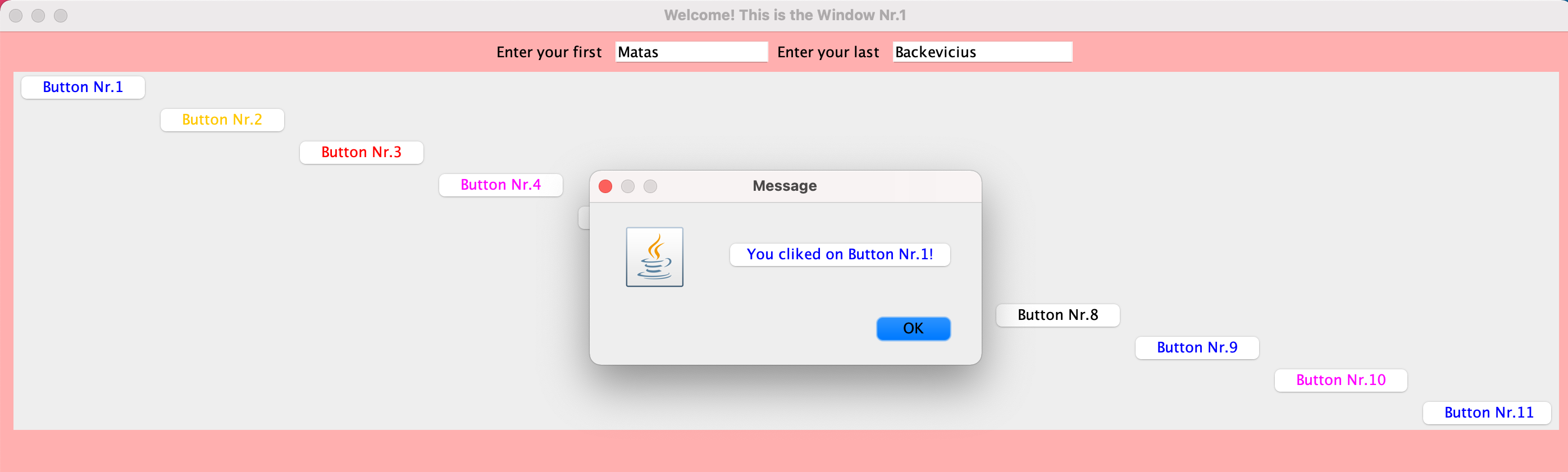Click the 'Enter your first' label
Screen dimensions: 1568x472
point(549,52)
